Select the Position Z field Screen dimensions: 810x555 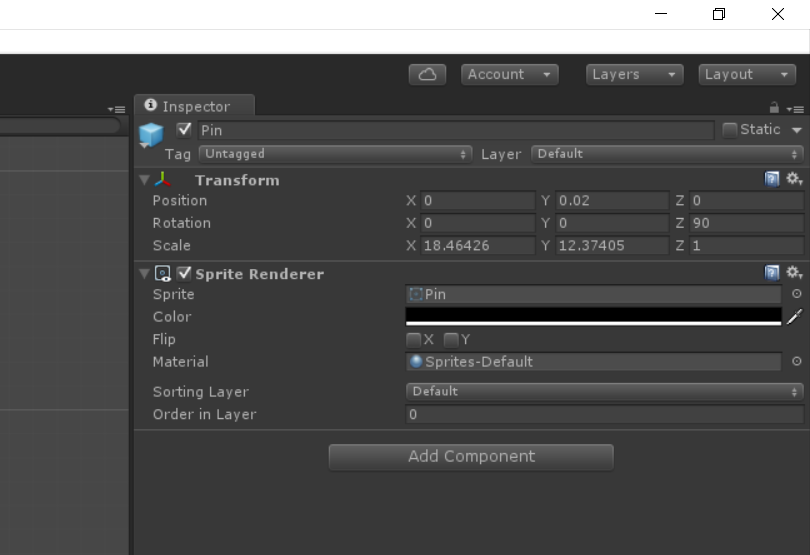point(746,201)
